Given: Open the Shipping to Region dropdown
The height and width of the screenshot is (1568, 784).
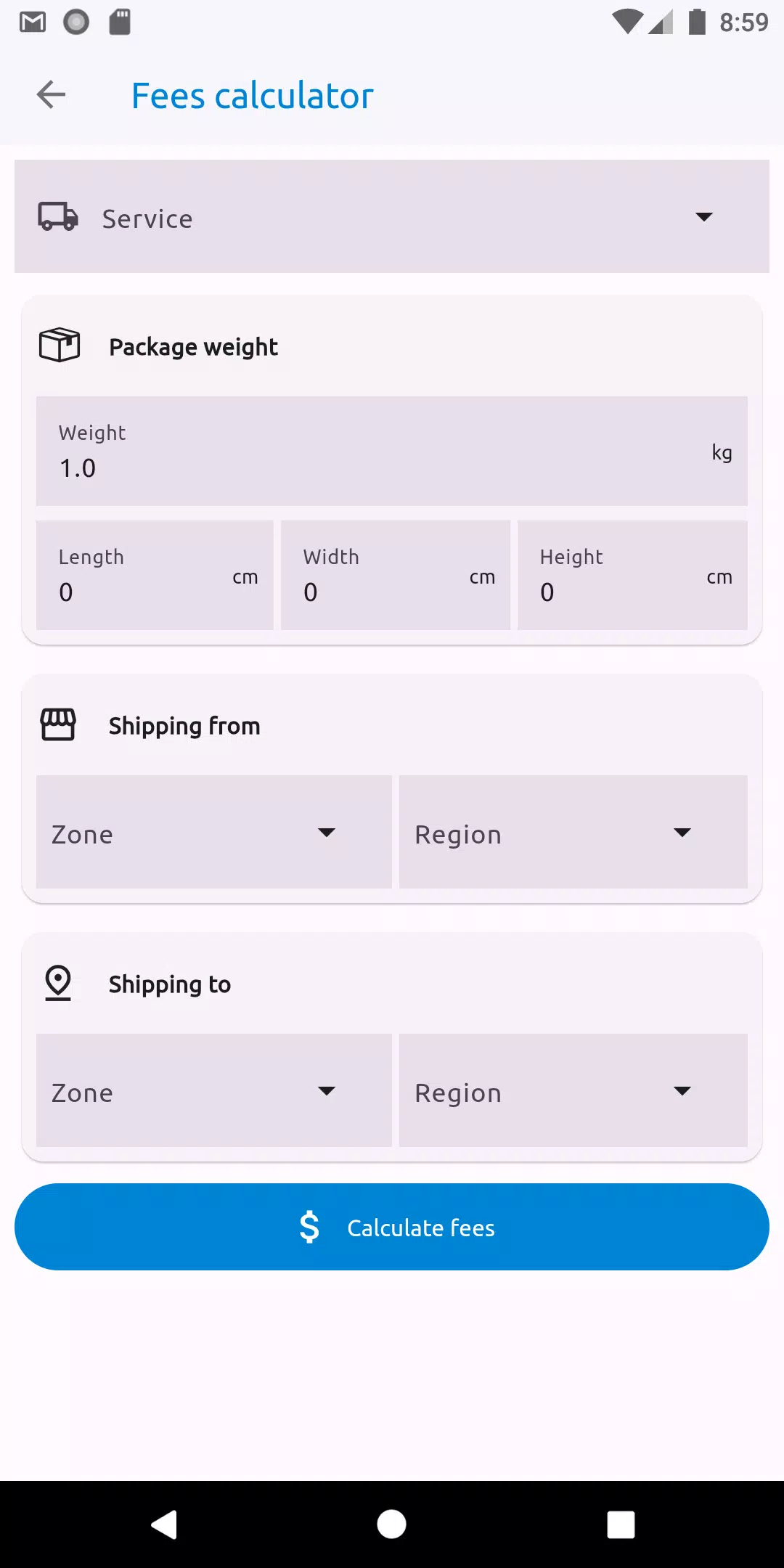Looking at the screenshot, I should click(x=573, y=1090).
